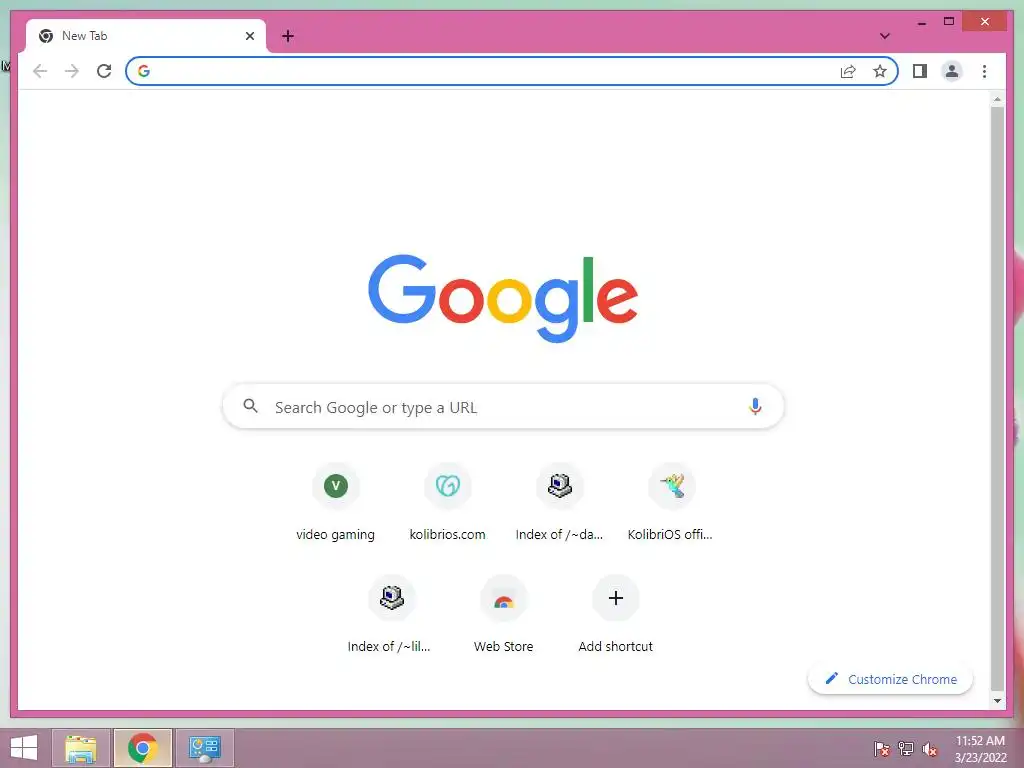
Task: Open the KolibriOS offi... shortcut
Action: point(671,503)
